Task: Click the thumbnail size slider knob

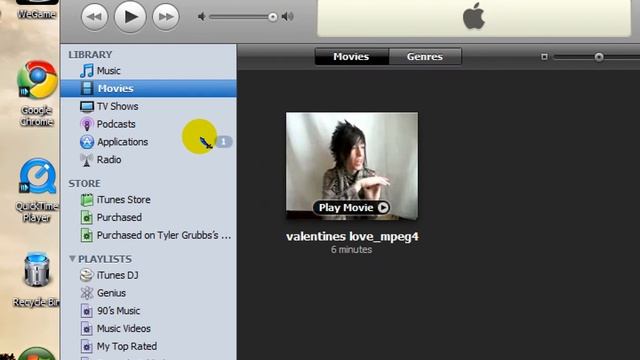Action: pyautogui.click(x=599, y=57)
